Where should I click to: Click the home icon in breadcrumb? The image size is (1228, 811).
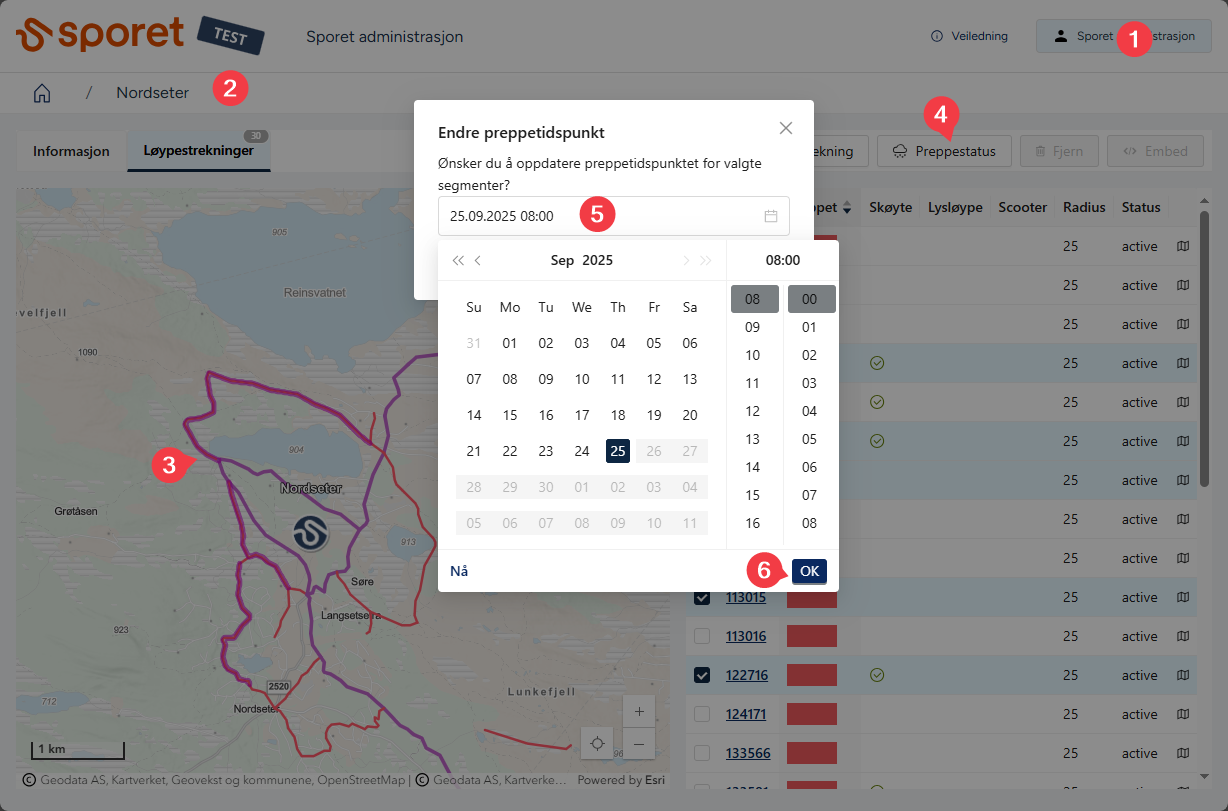coord(42,93)
